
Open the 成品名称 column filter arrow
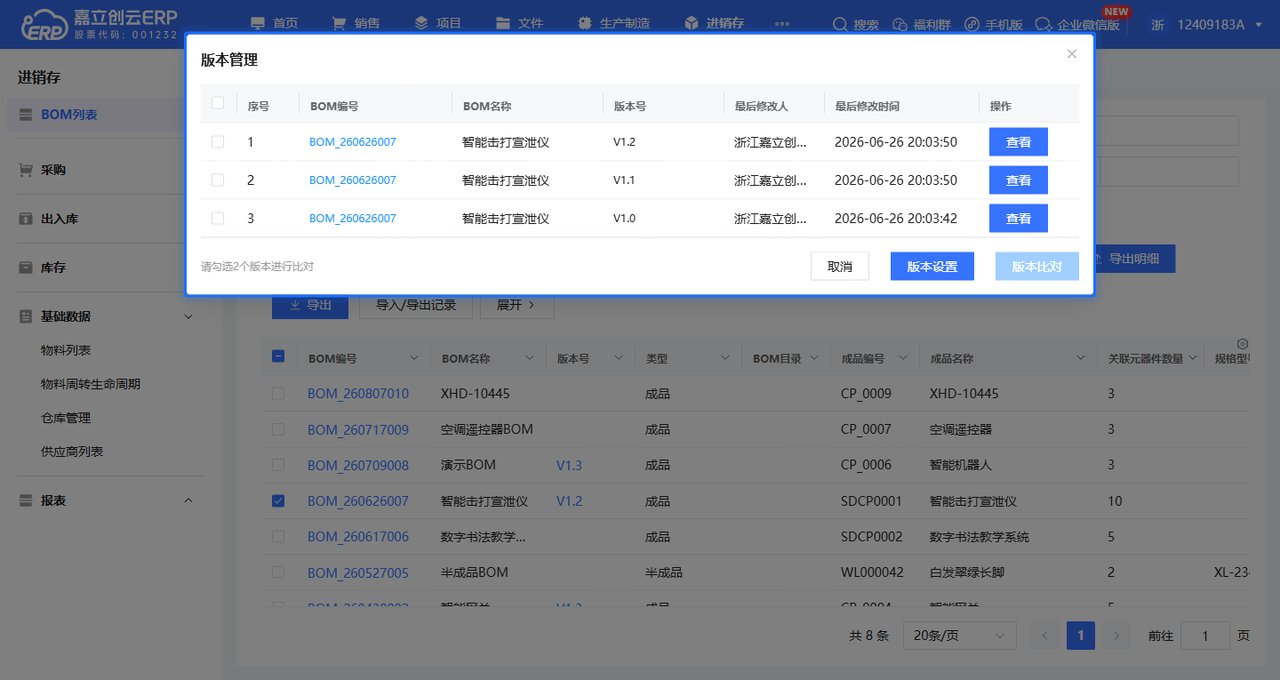point(1080,358)
